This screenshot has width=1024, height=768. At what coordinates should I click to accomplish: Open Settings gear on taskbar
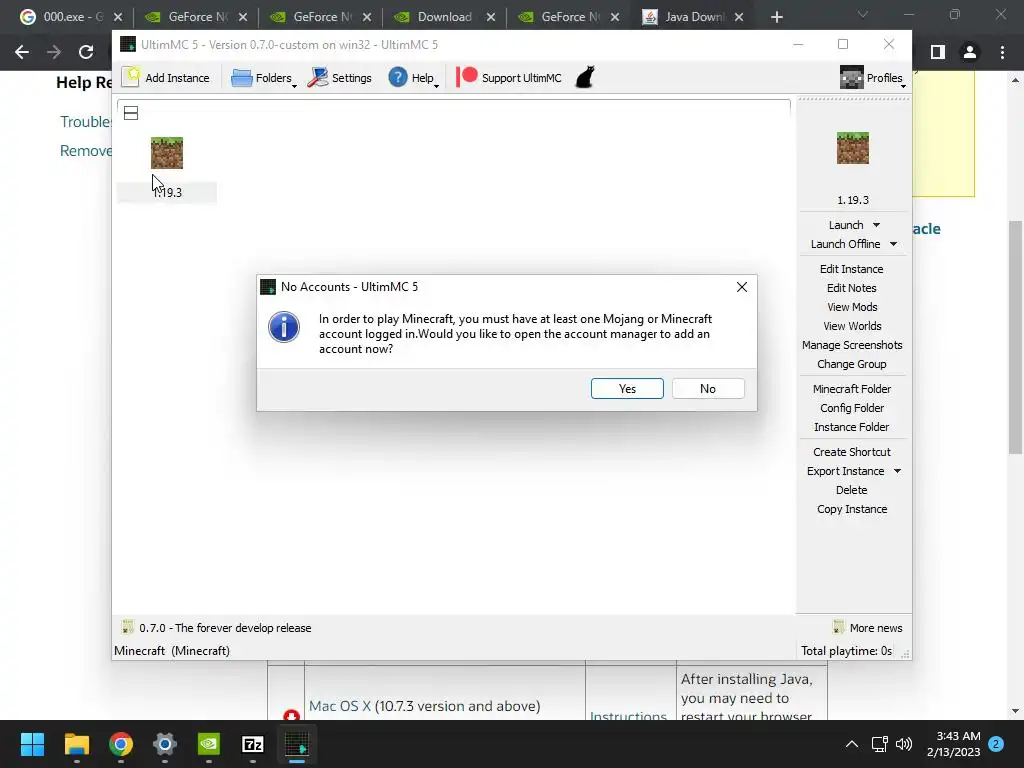[x=165, y=744]
